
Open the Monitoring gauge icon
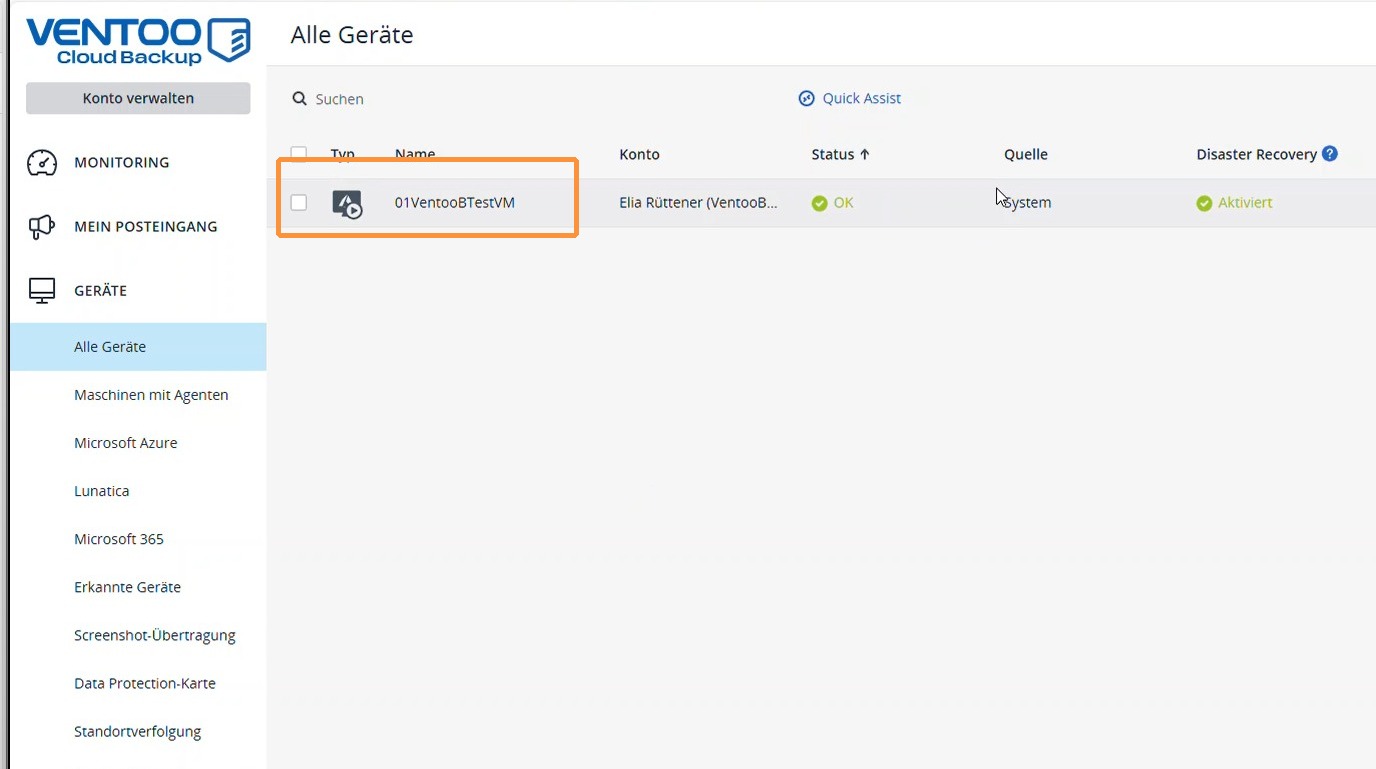pos(42,163)
